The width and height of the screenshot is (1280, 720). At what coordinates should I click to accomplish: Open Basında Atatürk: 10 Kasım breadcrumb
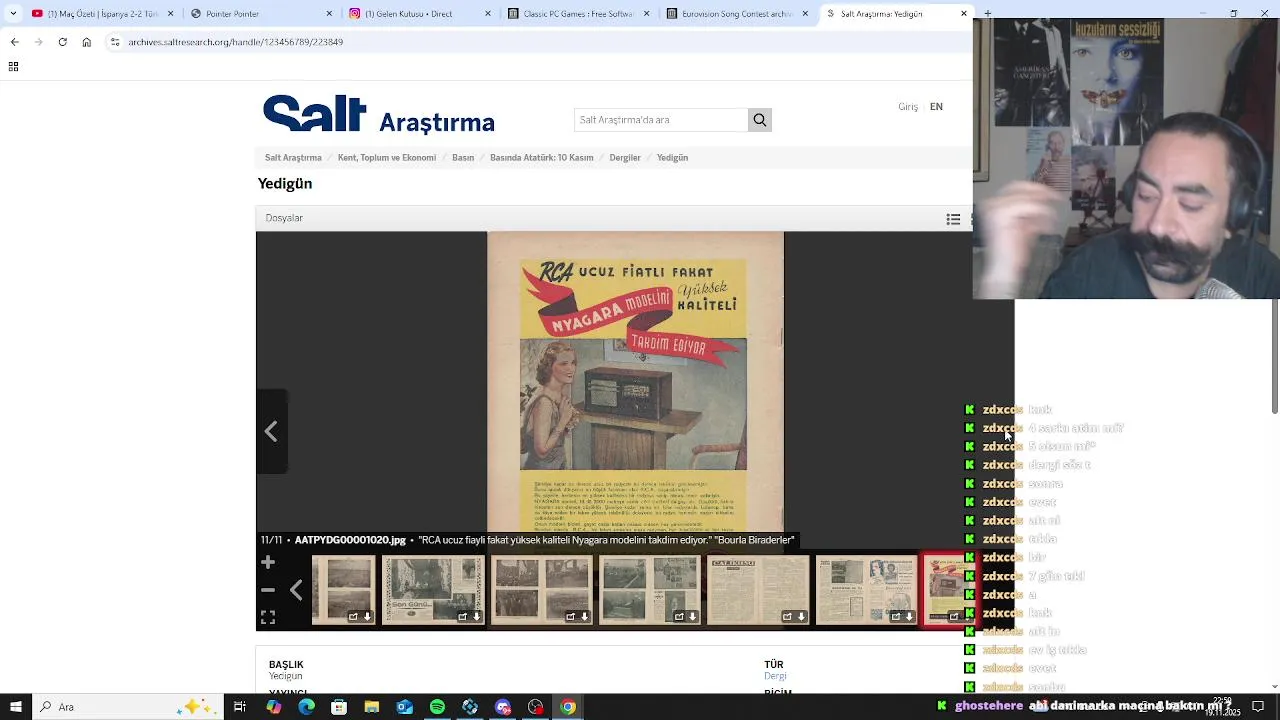click(541, 158)
